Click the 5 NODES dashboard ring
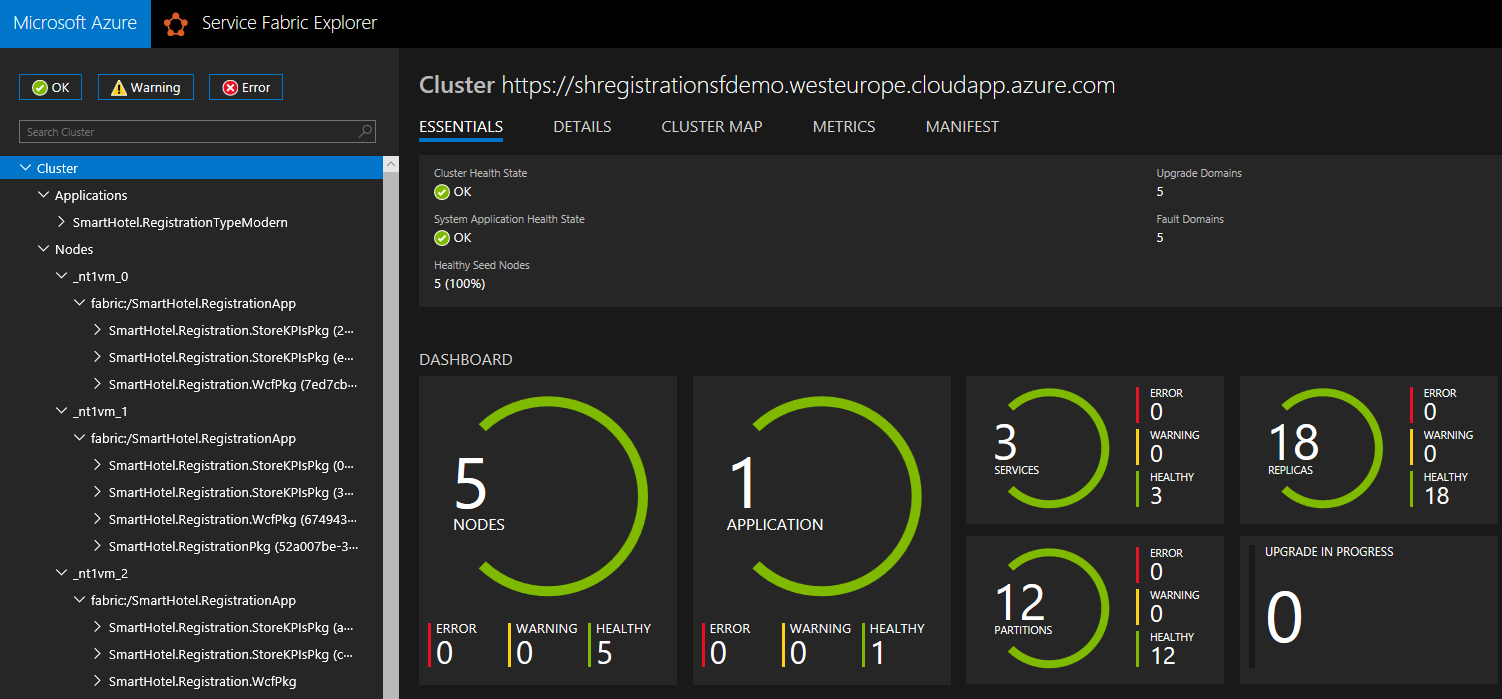1502x699 pixels. 548,496
